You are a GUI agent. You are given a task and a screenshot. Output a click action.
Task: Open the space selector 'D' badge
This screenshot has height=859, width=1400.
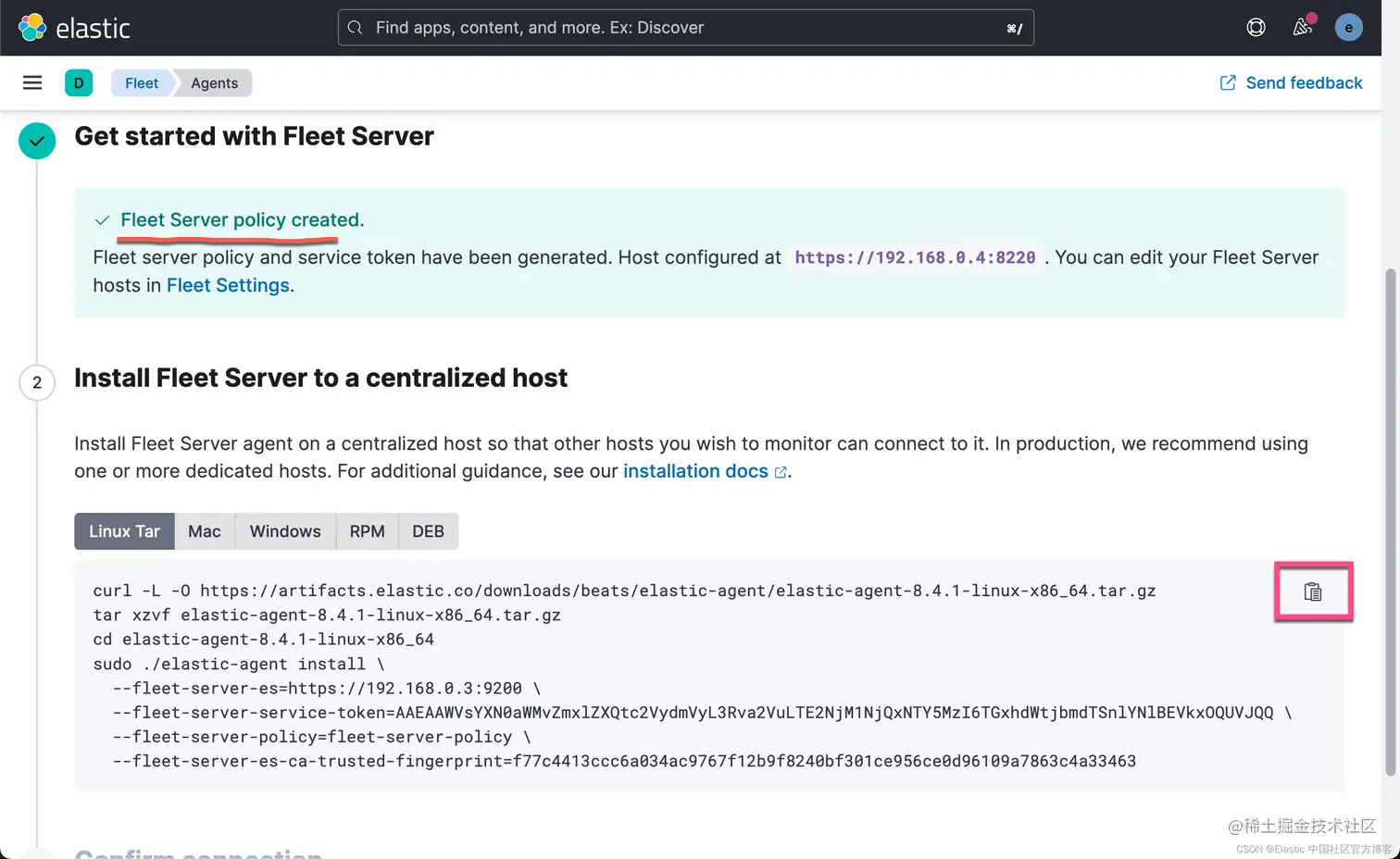coord(79,83)
